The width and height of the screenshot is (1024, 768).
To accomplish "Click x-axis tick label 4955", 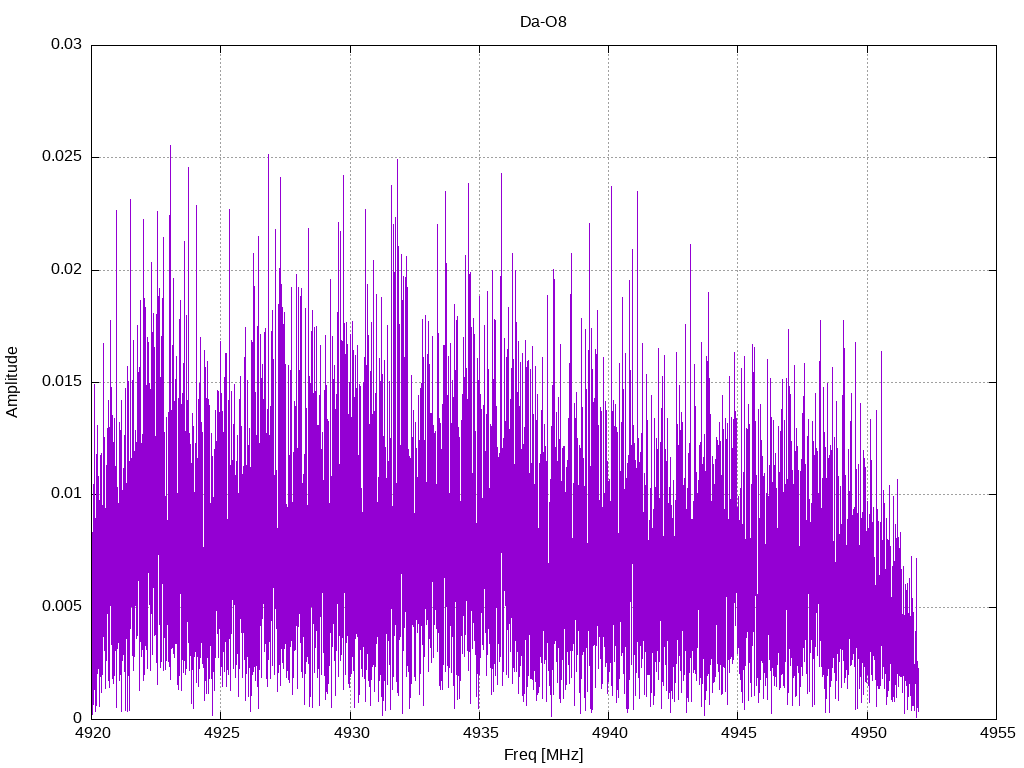I will (997, 733).
